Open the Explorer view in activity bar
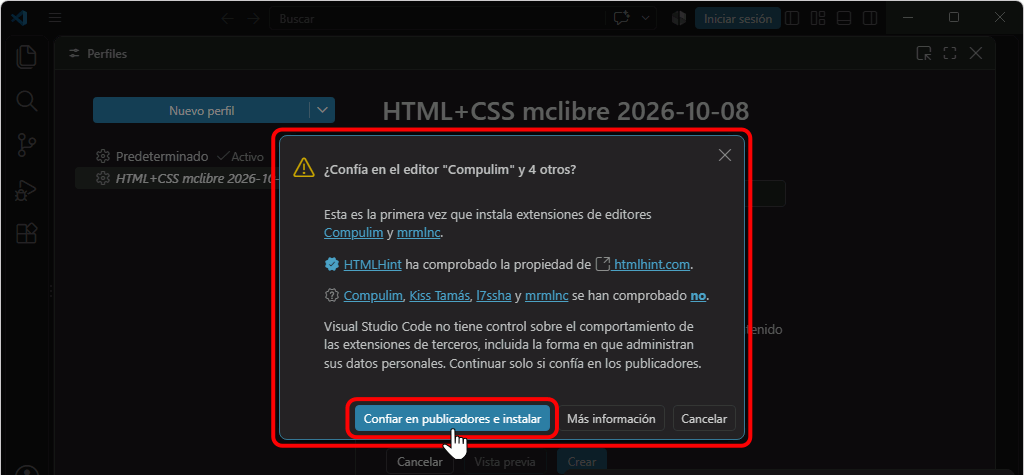Screen dimensions: 1024x475 point(26,56)
